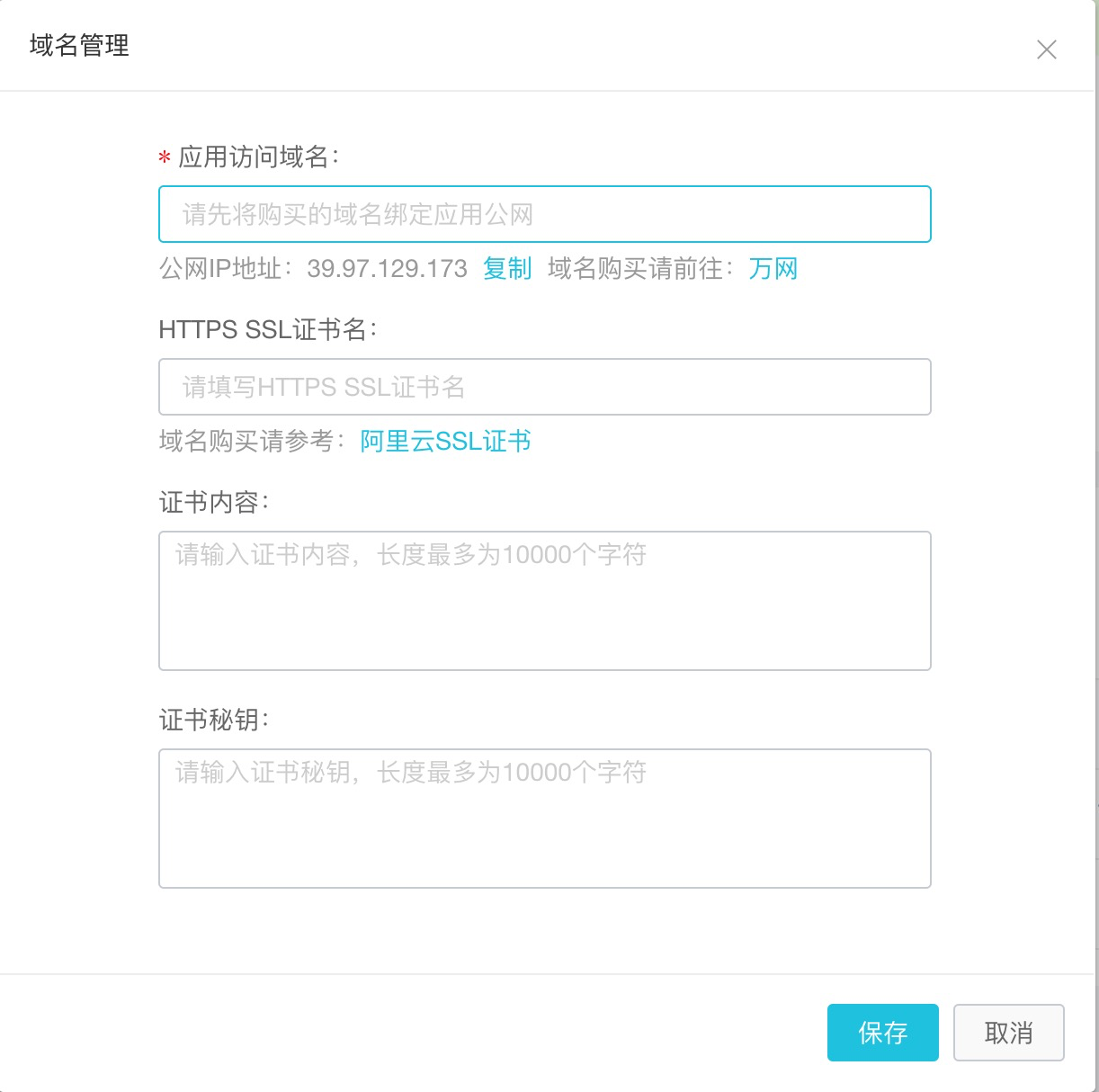Click inside the 证书秘钥 textarea

[x=544, y=817]
